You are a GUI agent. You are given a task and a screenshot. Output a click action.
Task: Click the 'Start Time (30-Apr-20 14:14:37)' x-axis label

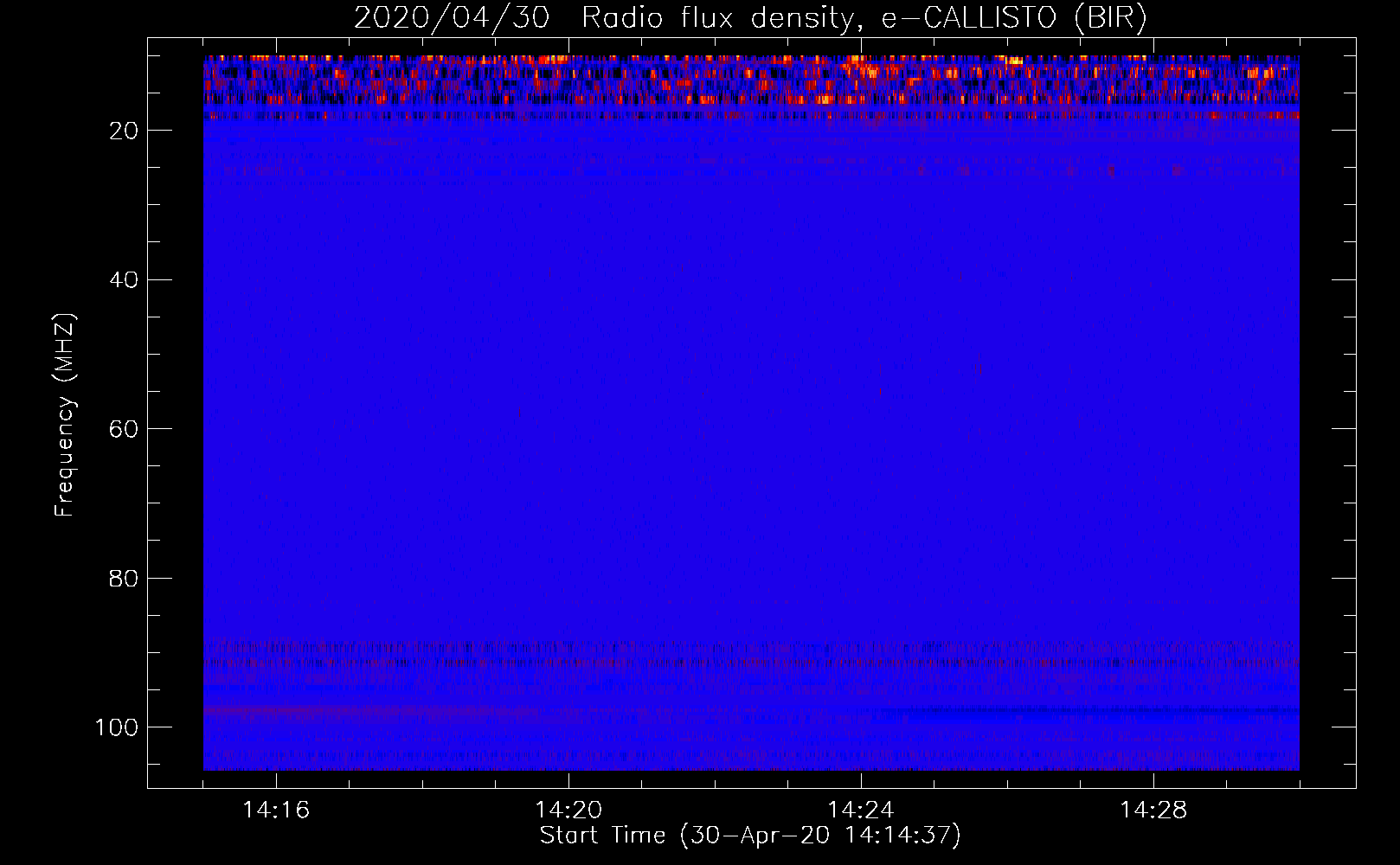click(x=750, y=836)
